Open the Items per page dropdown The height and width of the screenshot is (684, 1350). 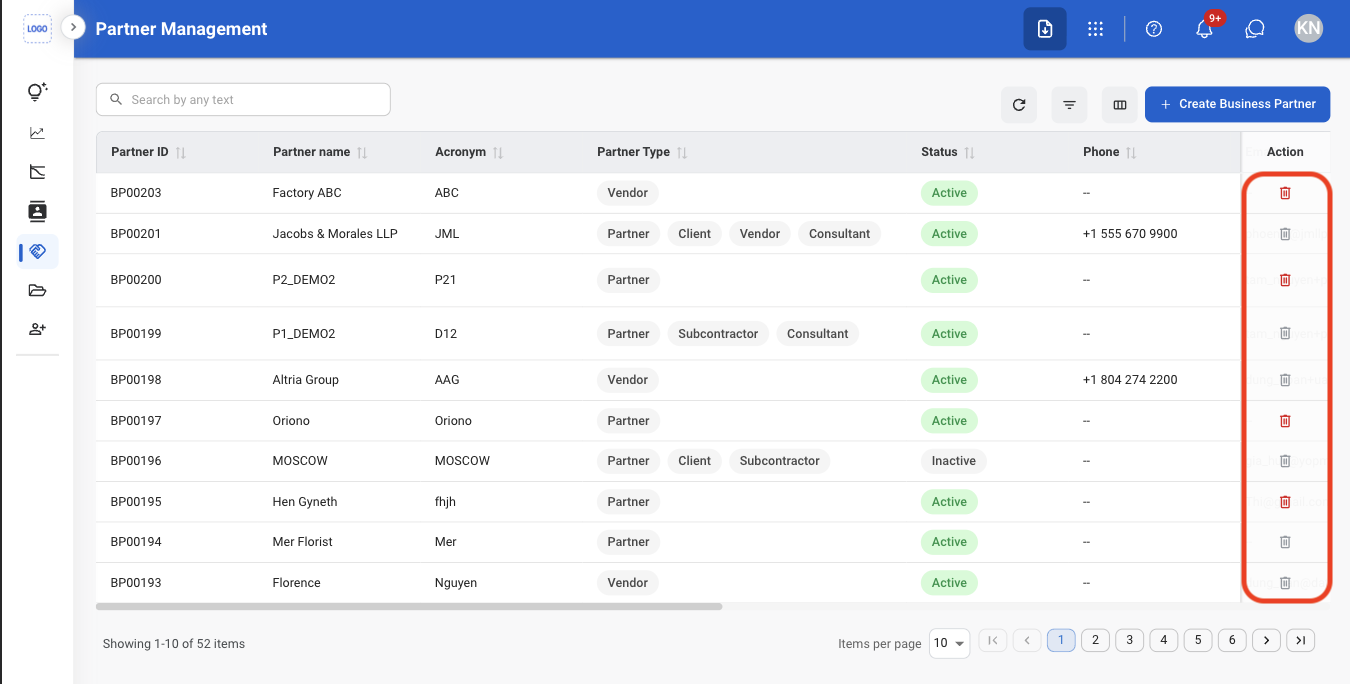click(x=949, y=643)
